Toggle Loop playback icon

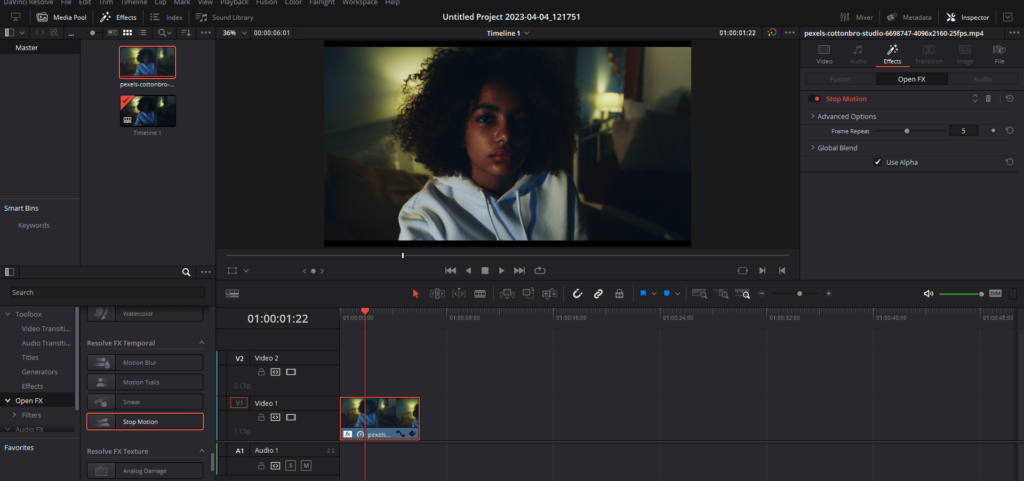tap(539, 270)
